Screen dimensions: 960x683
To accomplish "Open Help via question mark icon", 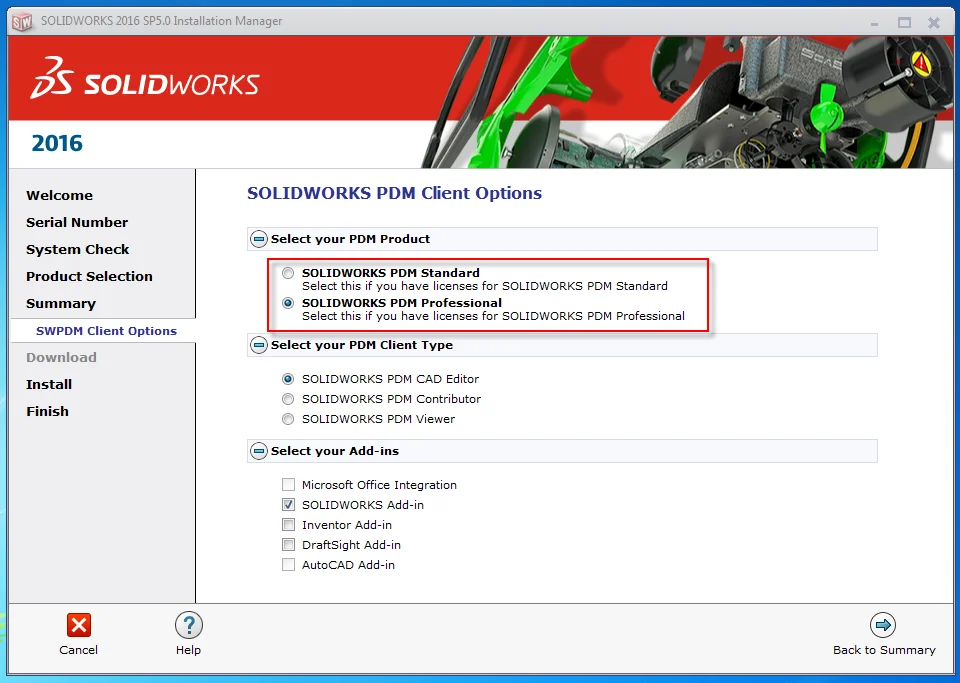I will click(189, 625).
